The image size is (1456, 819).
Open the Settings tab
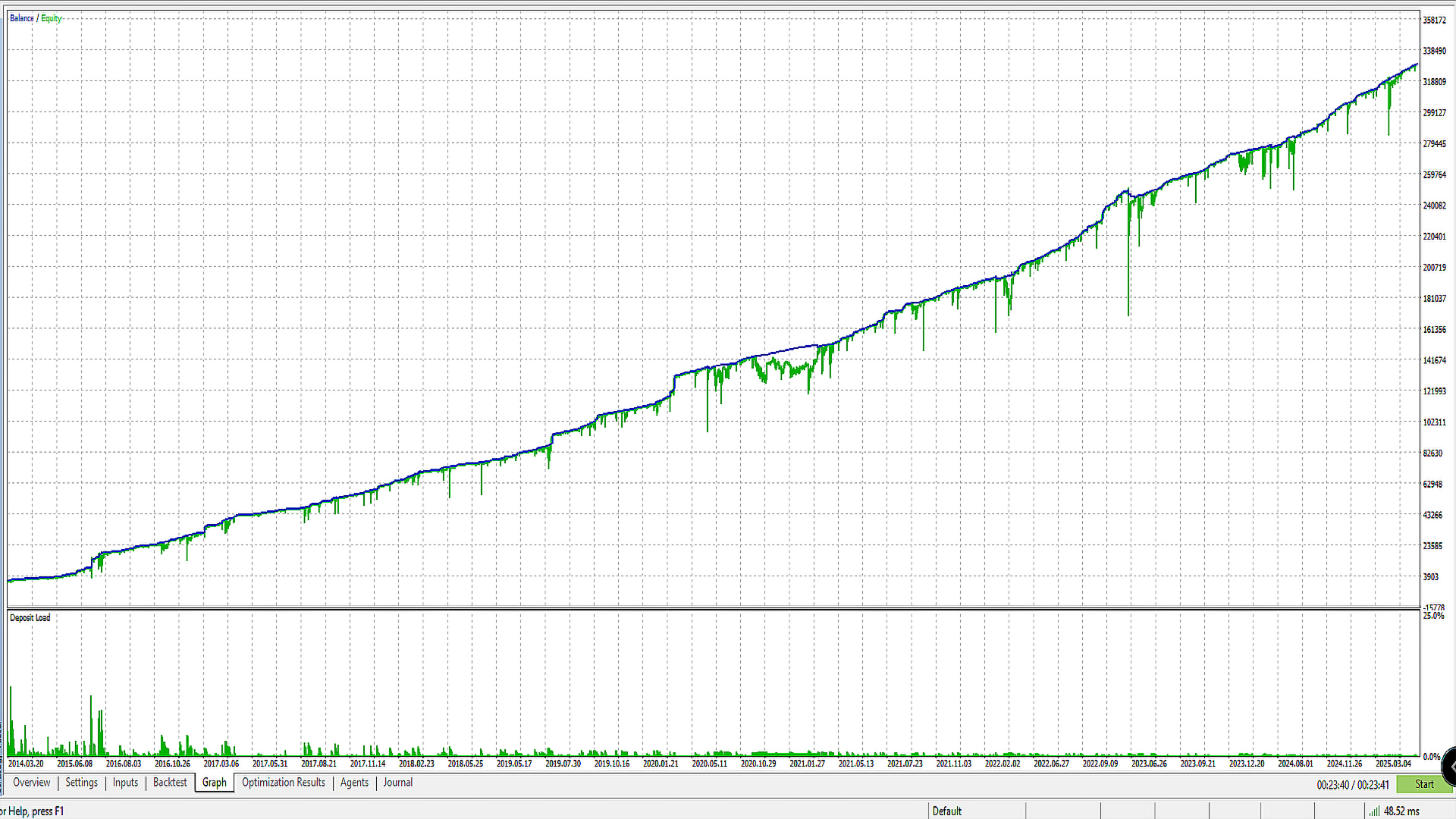[82, 783]
